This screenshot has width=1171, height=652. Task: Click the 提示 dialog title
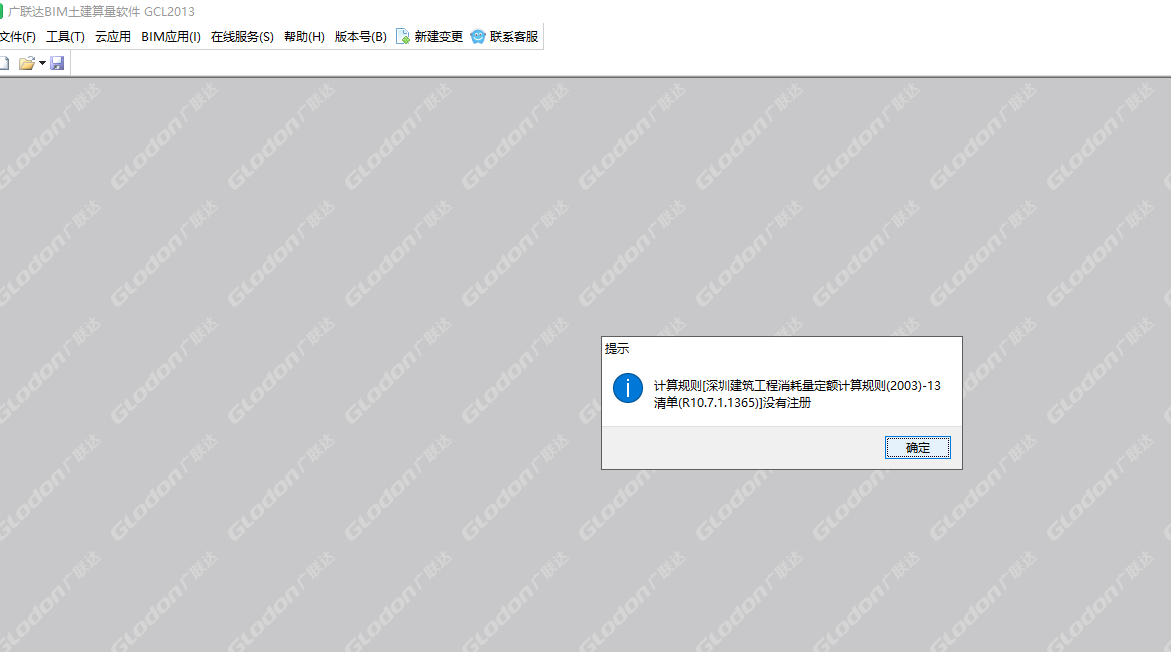[x=617, y=349]
